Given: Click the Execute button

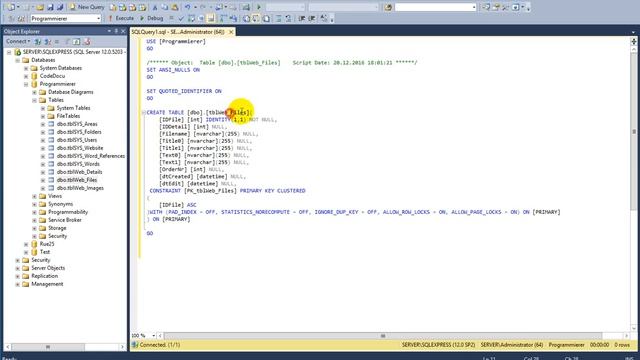Looking at the screenshot, I should click(x=121, y=18).
